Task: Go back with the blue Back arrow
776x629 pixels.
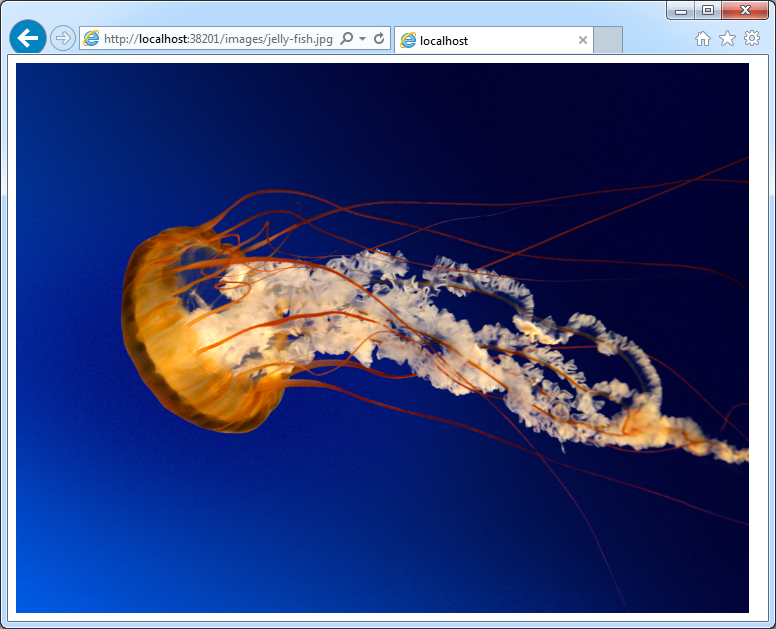Action: tap(28, 38)
